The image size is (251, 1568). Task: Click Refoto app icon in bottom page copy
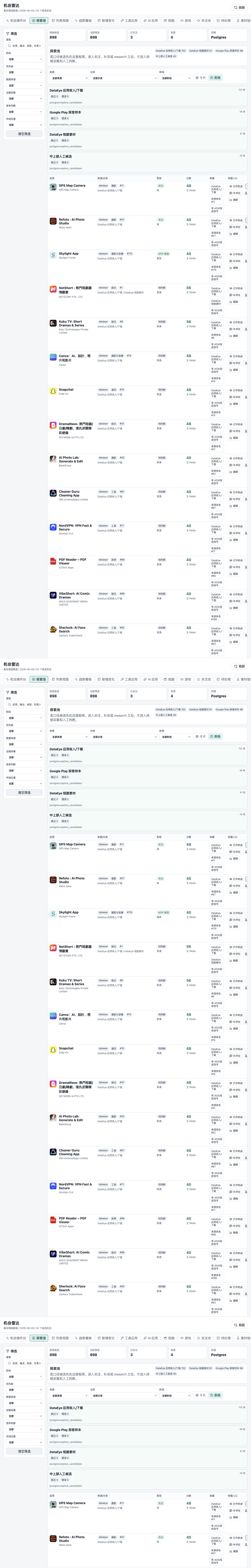(53, 1538)
